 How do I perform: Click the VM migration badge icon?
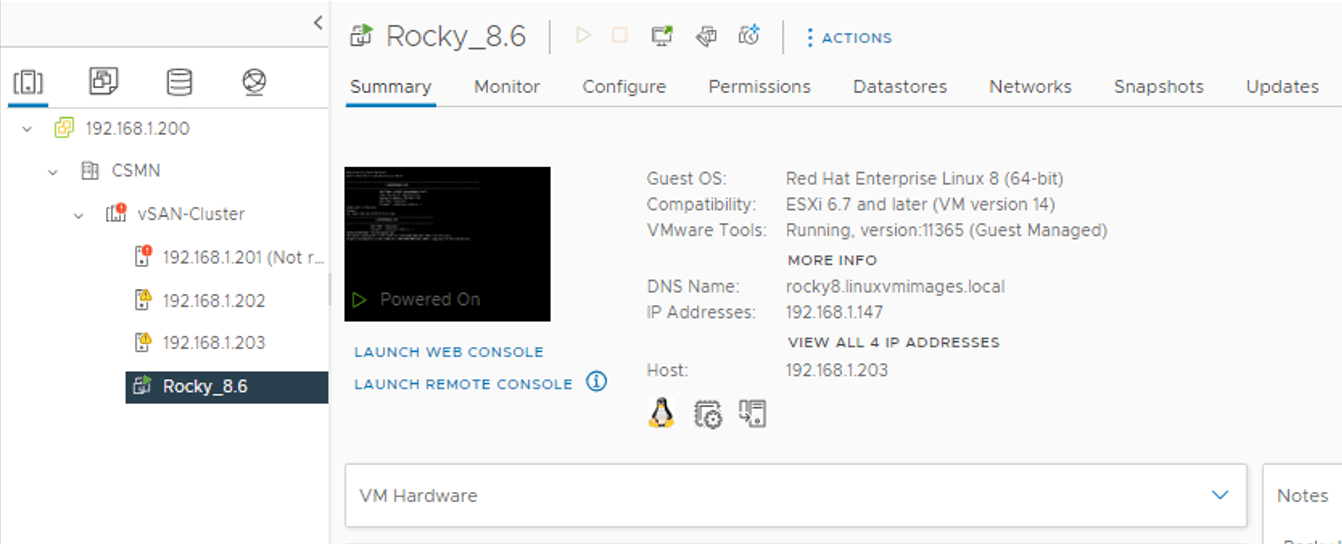coord(752,414)
